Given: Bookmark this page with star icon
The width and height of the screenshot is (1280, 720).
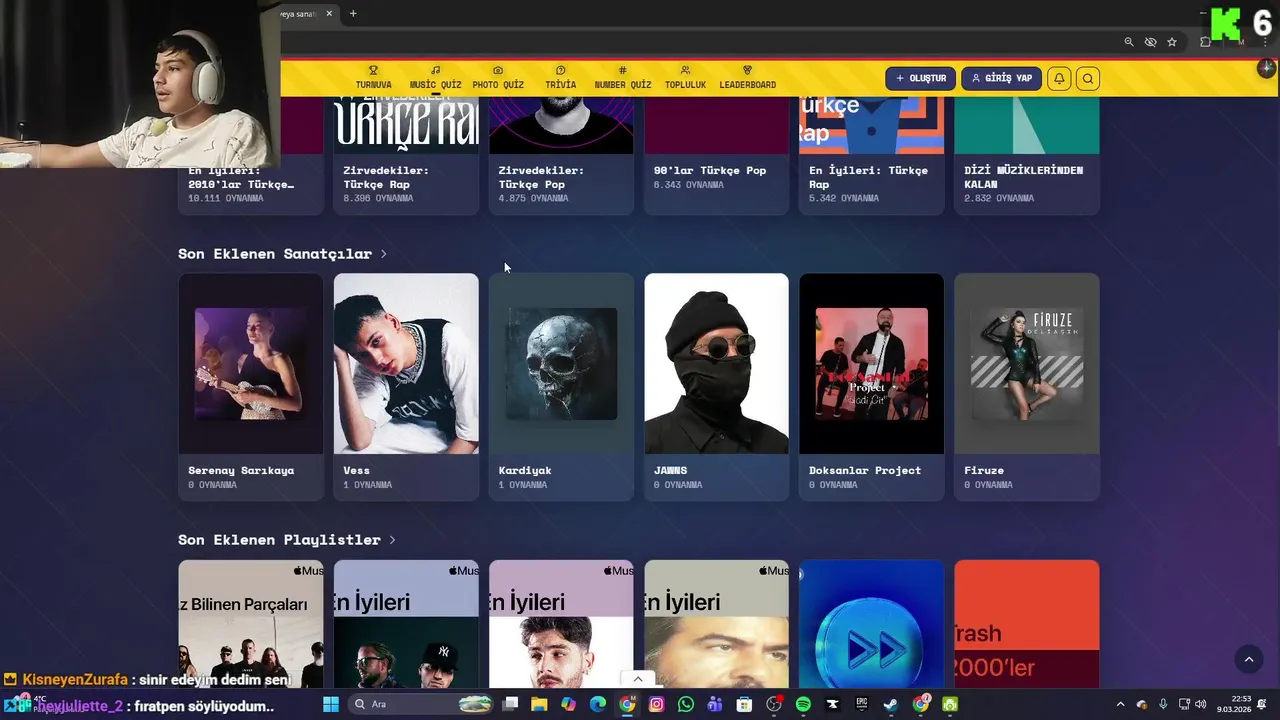Looking at the screenshot, I should tap(1172, 42).
